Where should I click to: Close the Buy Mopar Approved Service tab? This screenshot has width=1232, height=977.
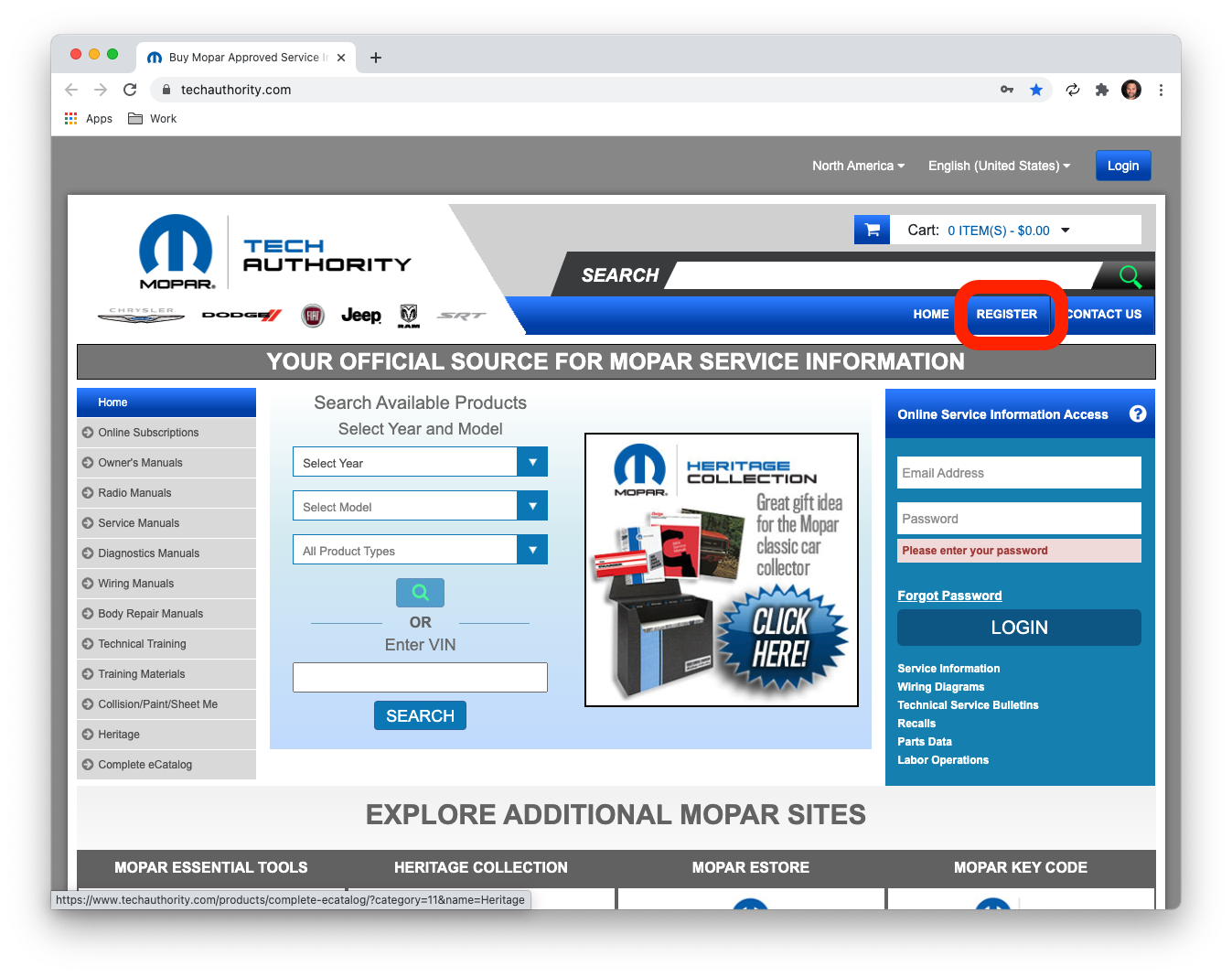341,58
